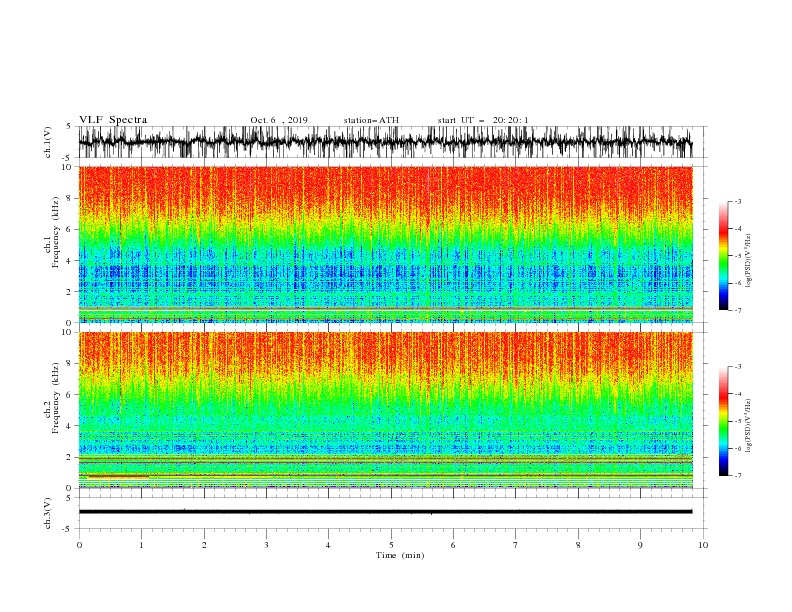The image size is (792, 612).
Task: Click the "8" kHz tick on the ch.1 frequency axis
Action: (69, 198)
